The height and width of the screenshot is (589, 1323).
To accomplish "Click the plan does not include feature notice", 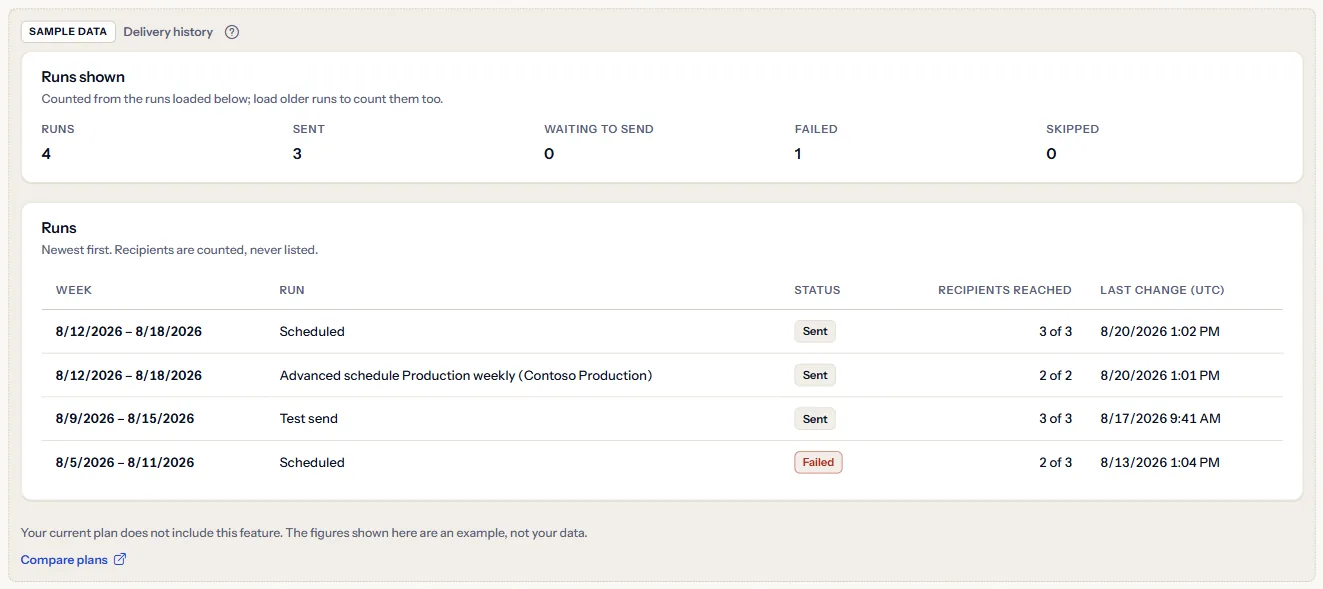I will [304, 533].
